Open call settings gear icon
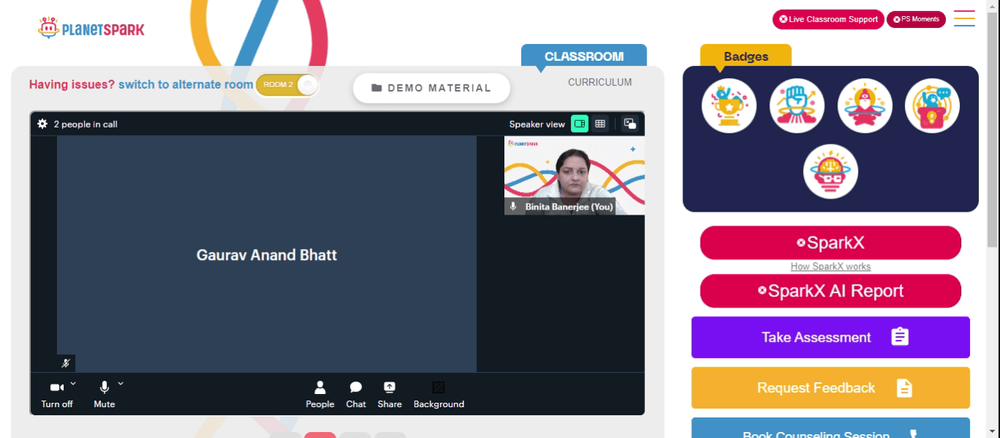 (43, 124)
